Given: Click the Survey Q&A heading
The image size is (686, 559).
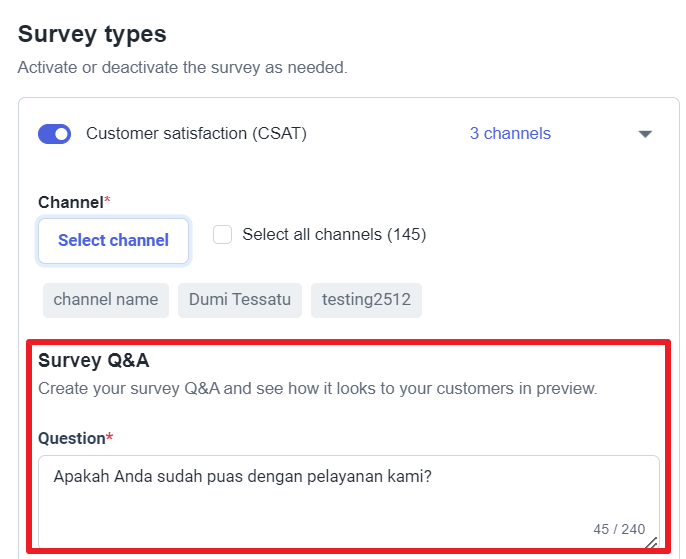Looking at the screenshot, I should pos(94,360).
